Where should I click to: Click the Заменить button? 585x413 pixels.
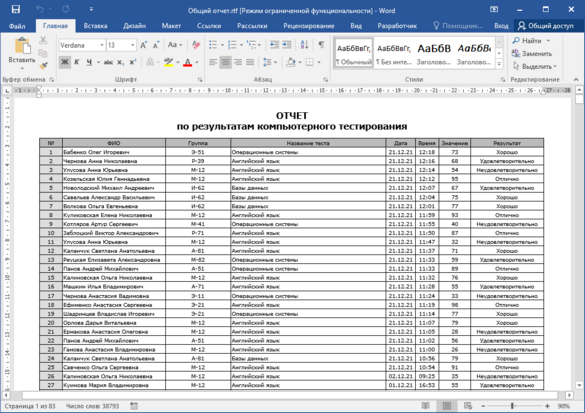(532, 54)
